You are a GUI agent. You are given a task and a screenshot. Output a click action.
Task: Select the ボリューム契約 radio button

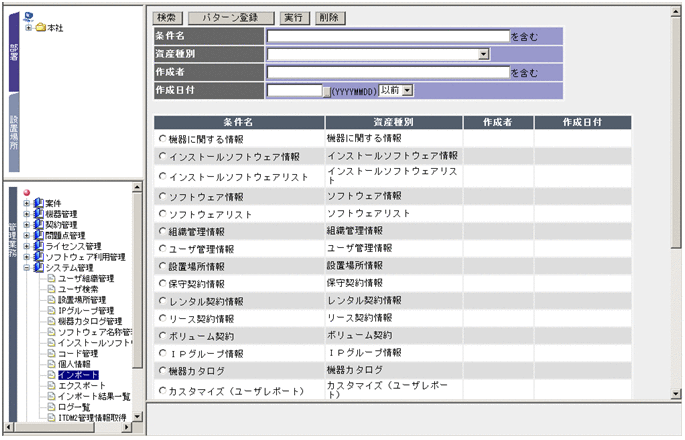(163, 336)
